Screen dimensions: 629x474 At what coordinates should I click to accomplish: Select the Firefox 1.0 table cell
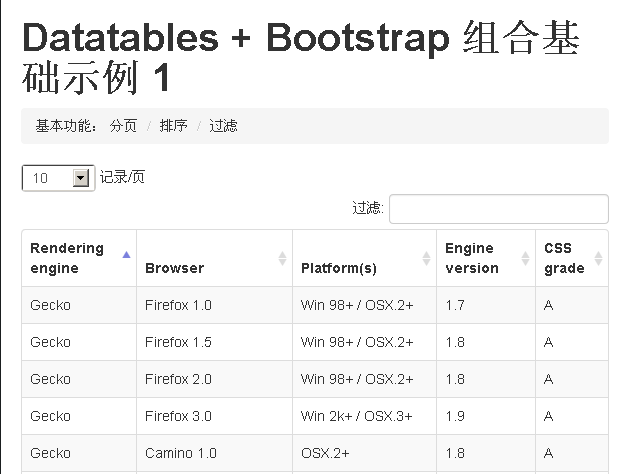point(178,305)
